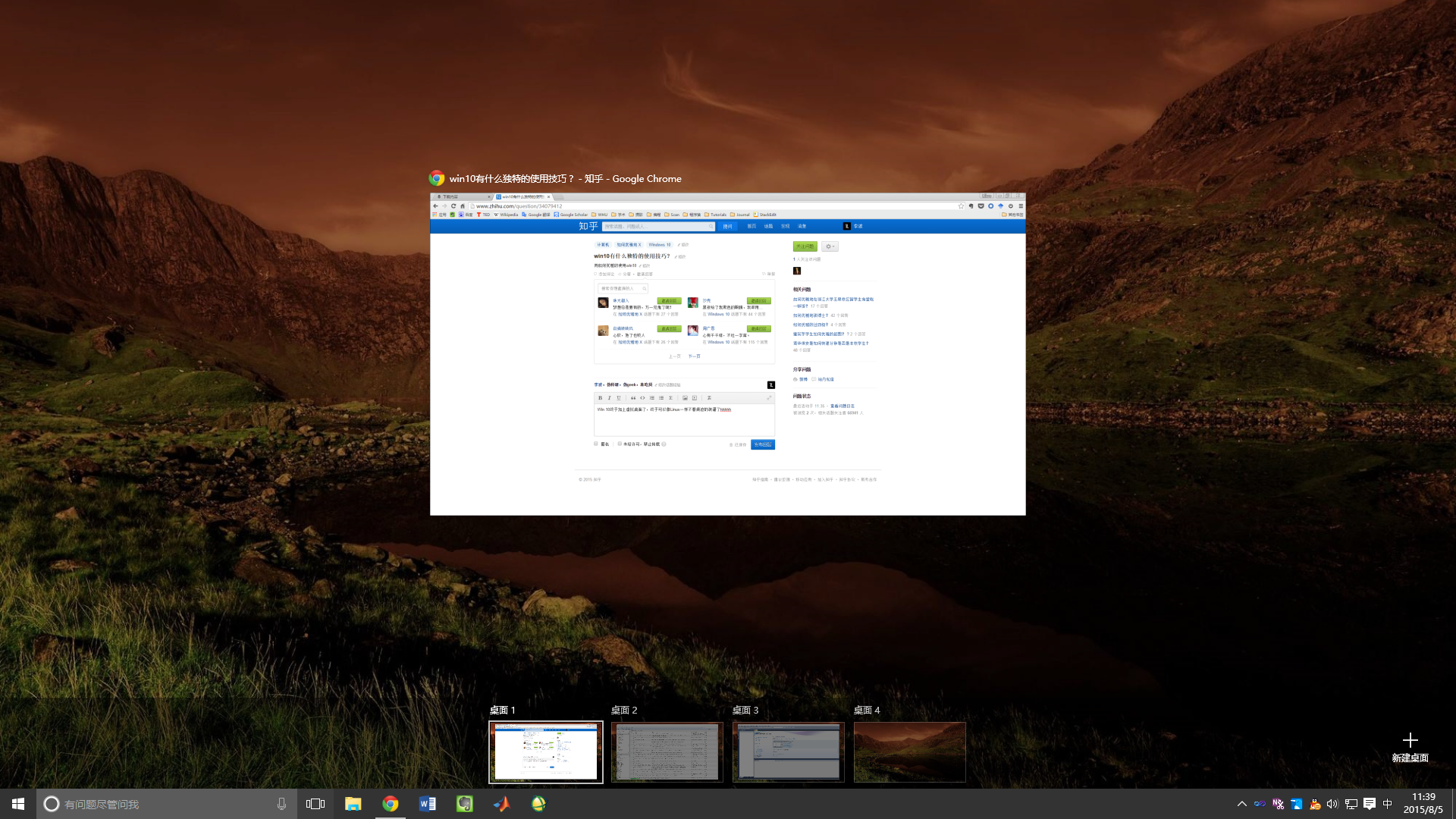
Task: Open the Action Center notifications
Action: click(x=1370, y=804)
